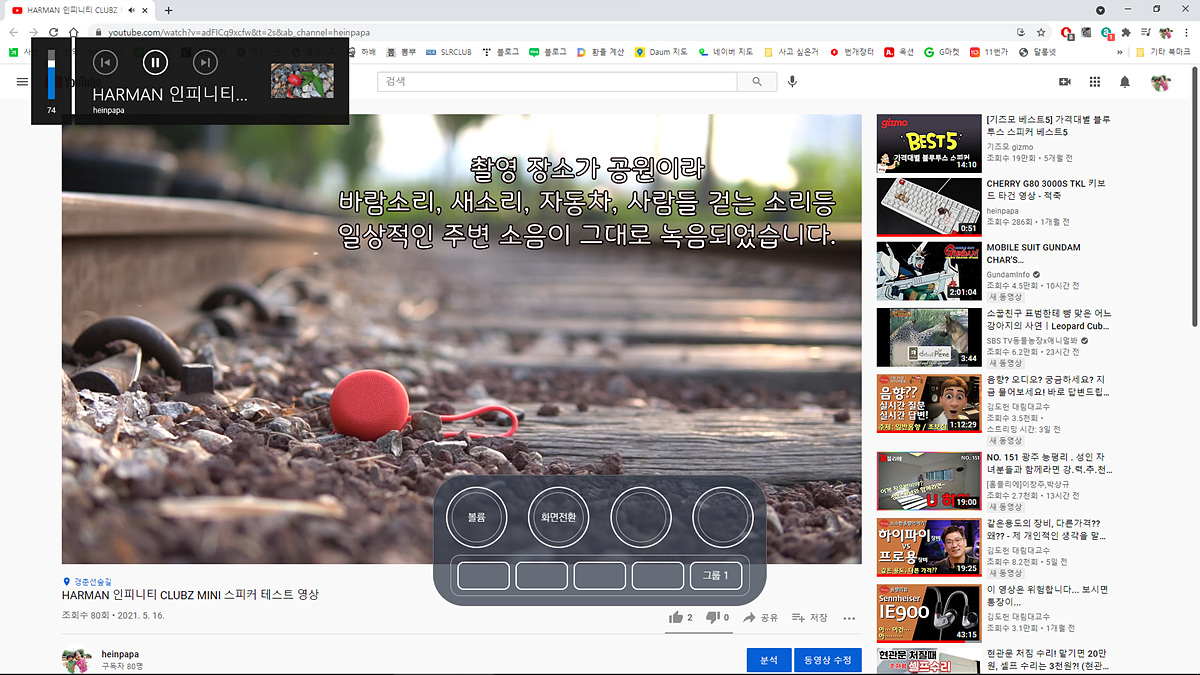Open the 11번가 bookmark
This screenshot has width=1200, height=675.
click(x=989, y=51)
